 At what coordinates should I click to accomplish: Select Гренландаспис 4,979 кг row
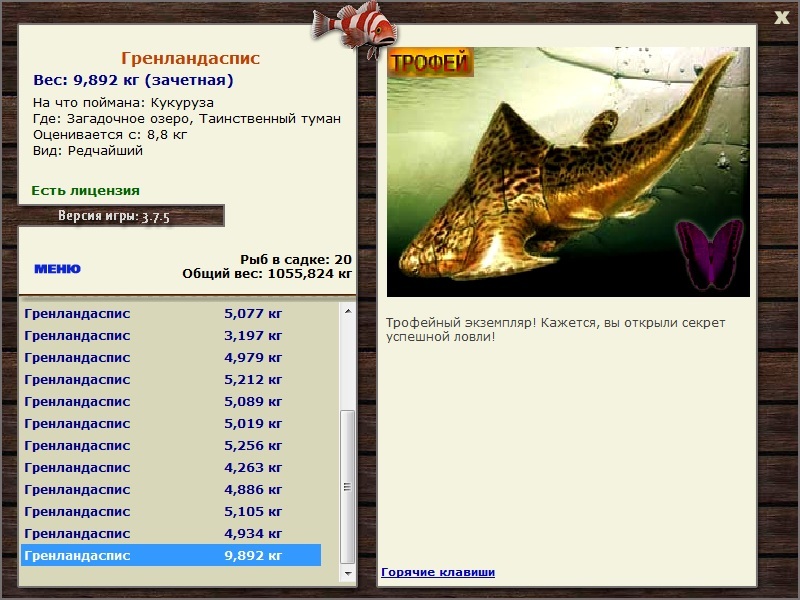click(x=171, y=358)
